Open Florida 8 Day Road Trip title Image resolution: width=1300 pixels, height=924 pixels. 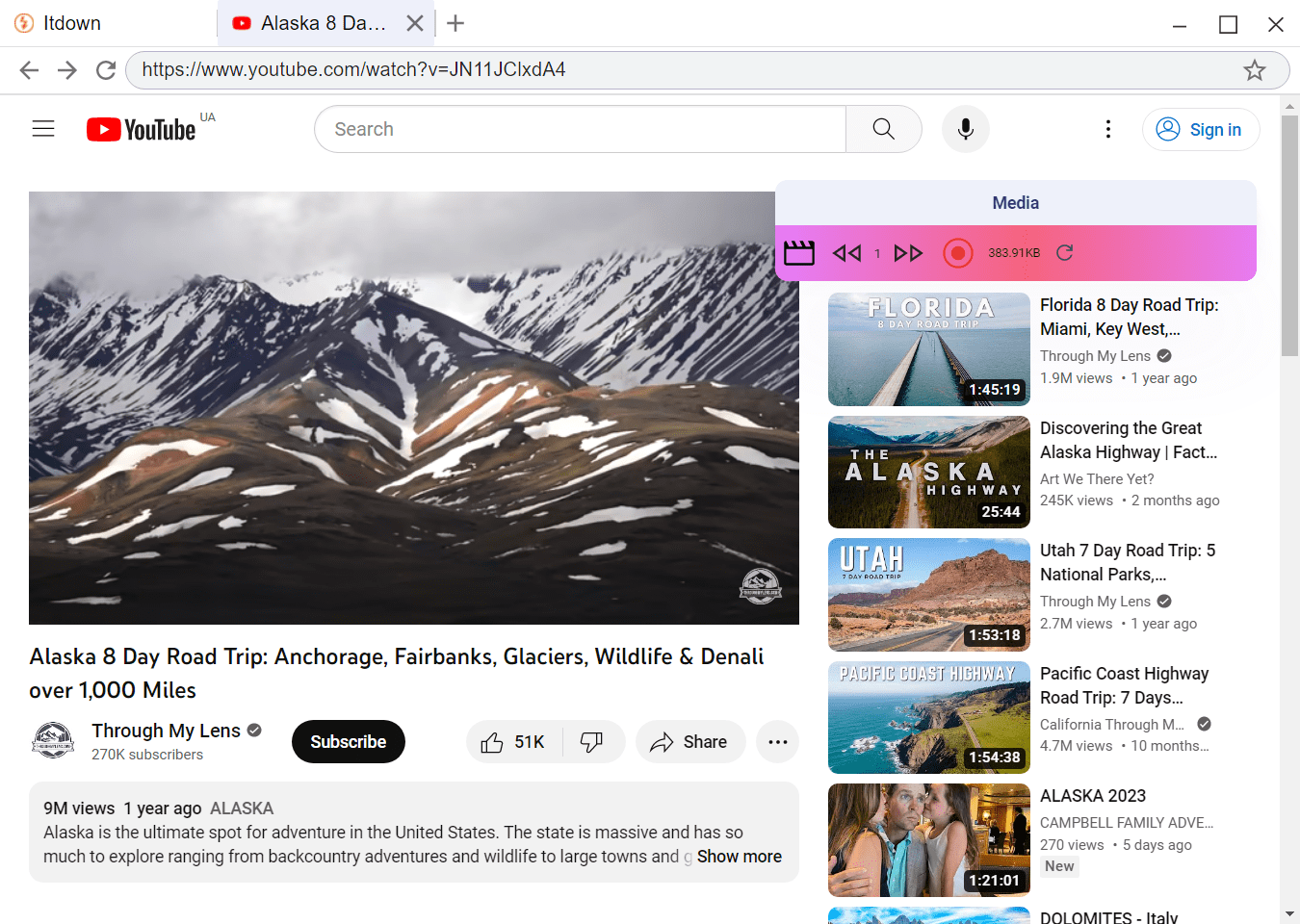(x=1130, y=317)
